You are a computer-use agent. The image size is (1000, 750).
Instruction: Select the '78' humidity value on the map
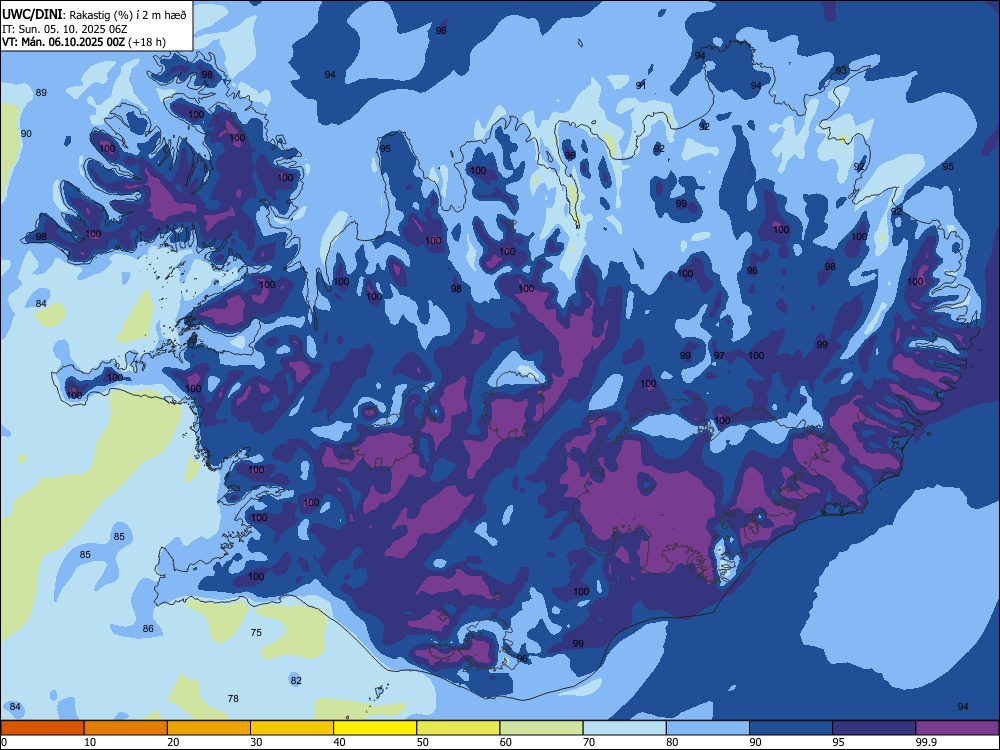click(x=233, y=698)
